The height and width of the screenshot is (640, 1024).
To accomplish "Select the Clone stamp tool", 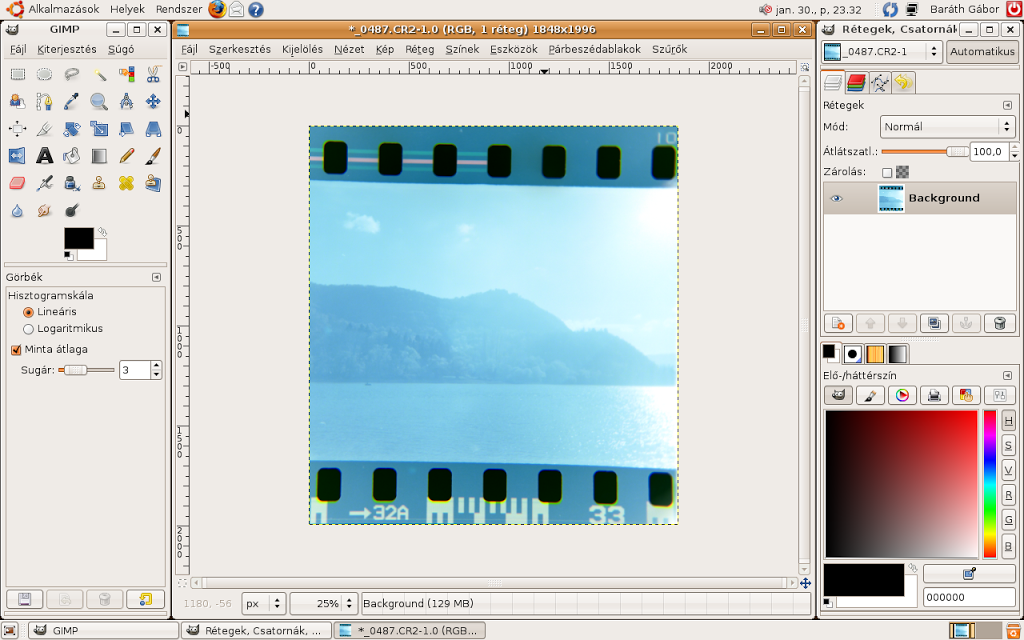I will tap(99, 184).
